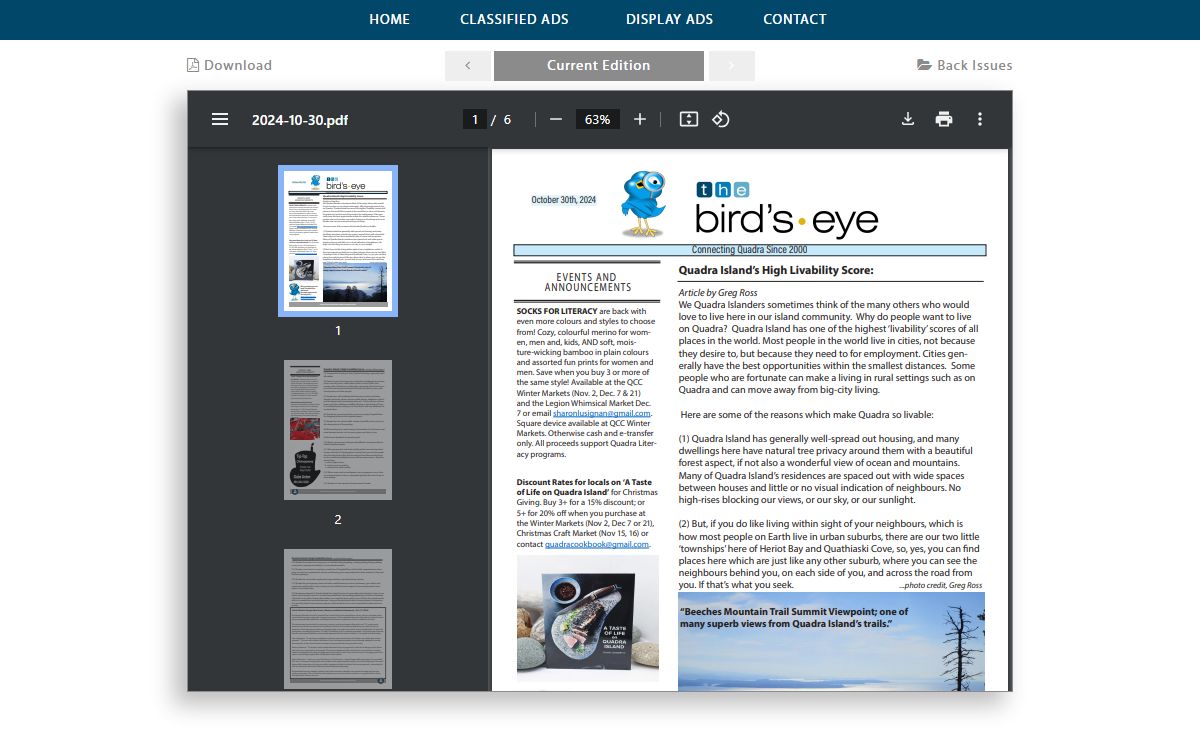Click 'Connecting Quadra Since 2000' banner
Viewport: 1200px width, 740px height.
tap(750, 250)
